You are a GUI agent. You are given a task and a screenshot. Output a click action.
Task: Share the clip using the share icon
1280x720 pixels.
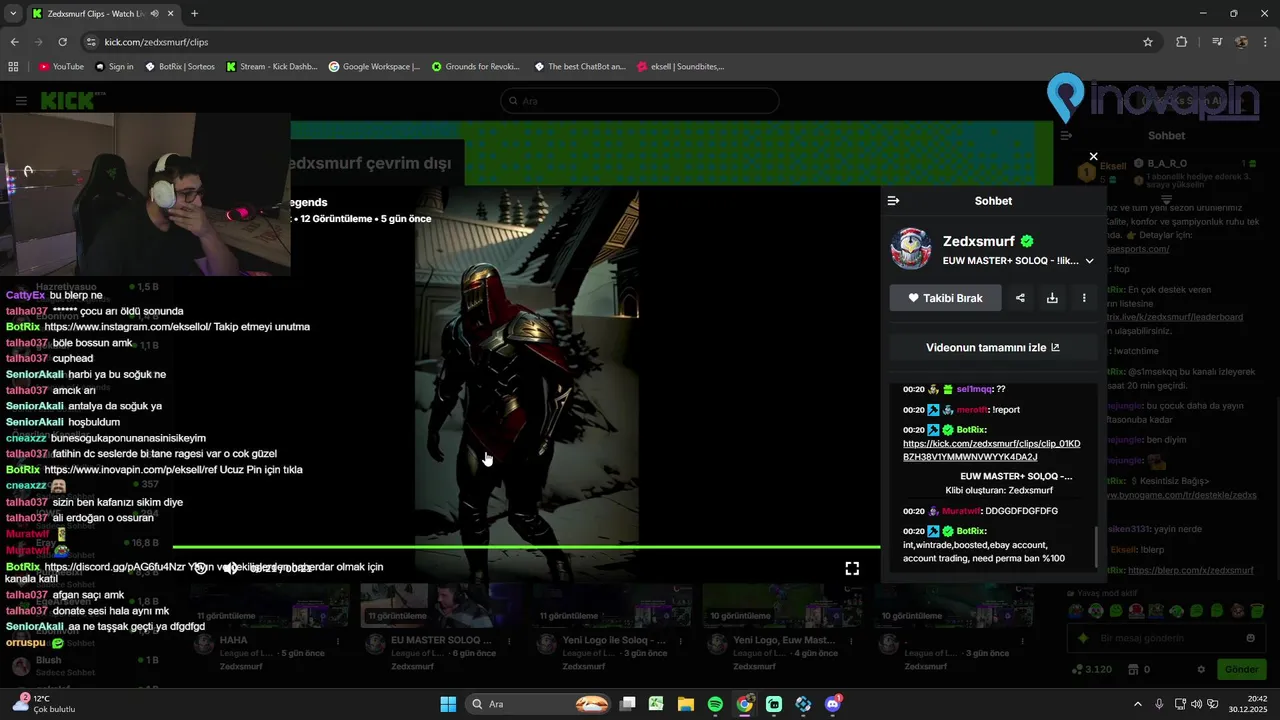[x=1020, y=298]
